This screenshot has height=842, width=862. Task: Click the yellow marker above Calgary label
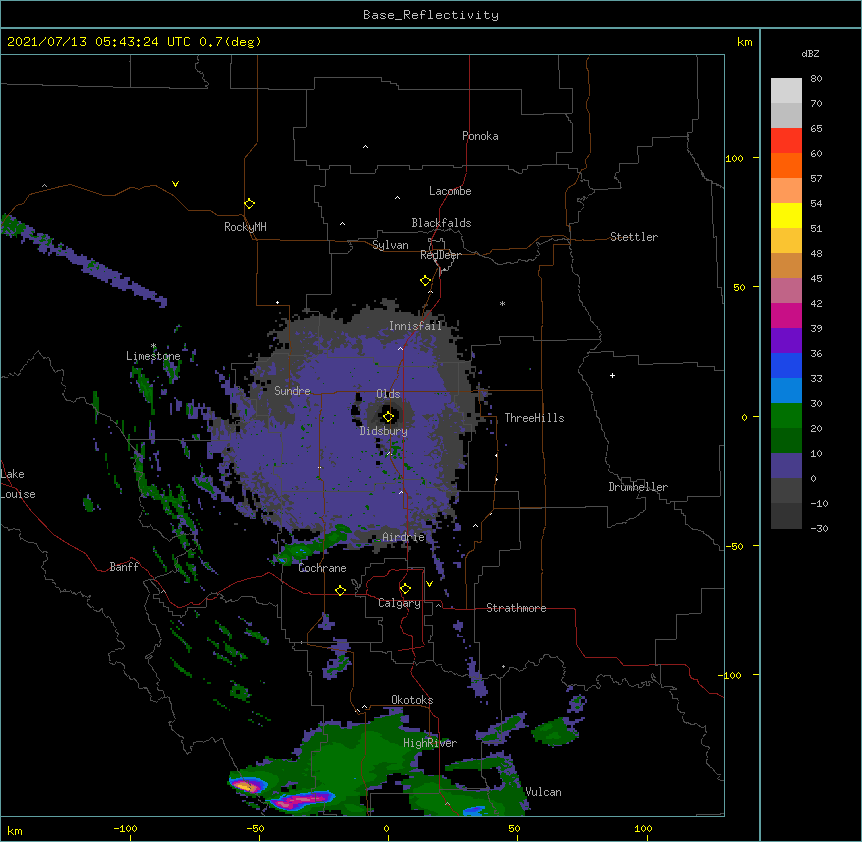click(x=405, y=589)
